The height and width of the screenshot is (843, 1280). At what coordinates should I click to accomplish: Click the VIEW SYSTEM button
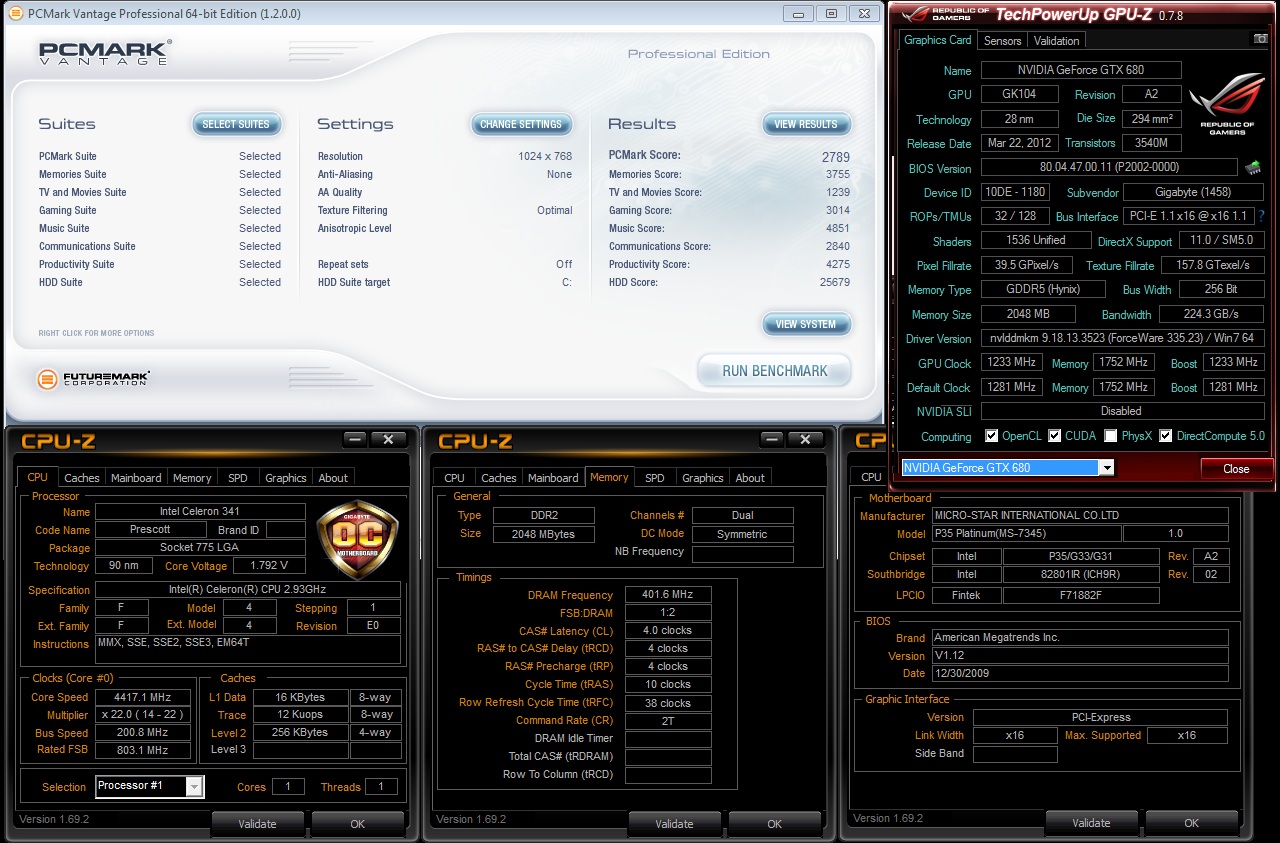point(806,324)
